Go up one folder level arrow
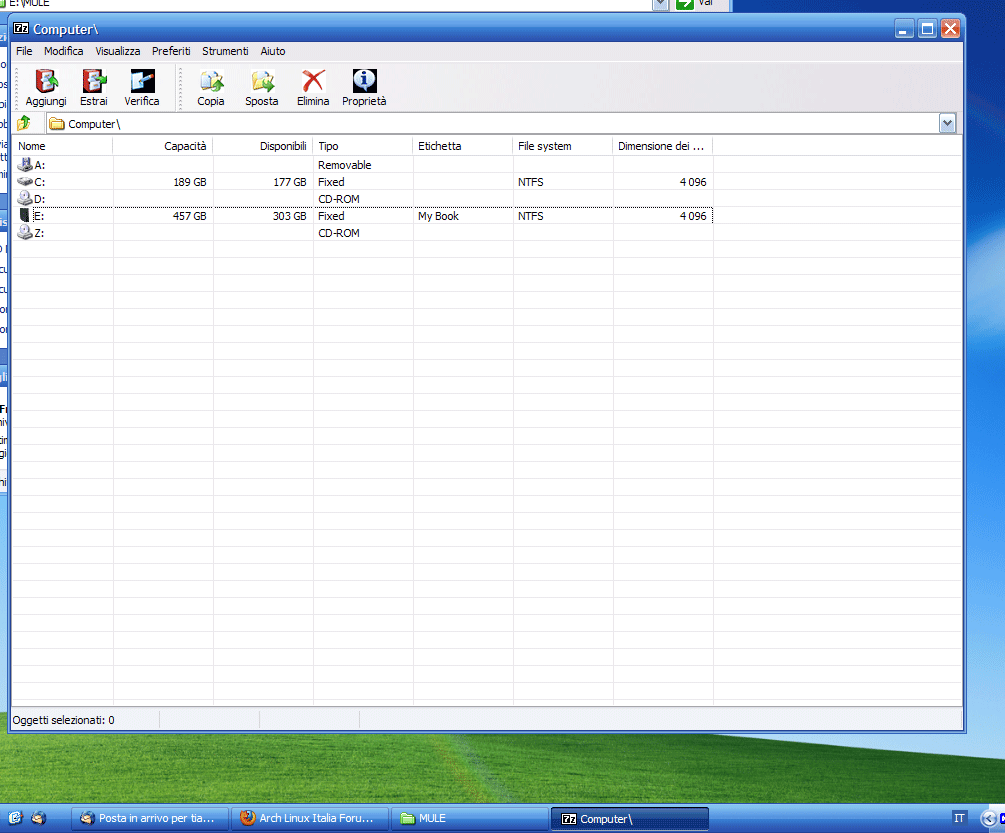 tap(24, 123)
